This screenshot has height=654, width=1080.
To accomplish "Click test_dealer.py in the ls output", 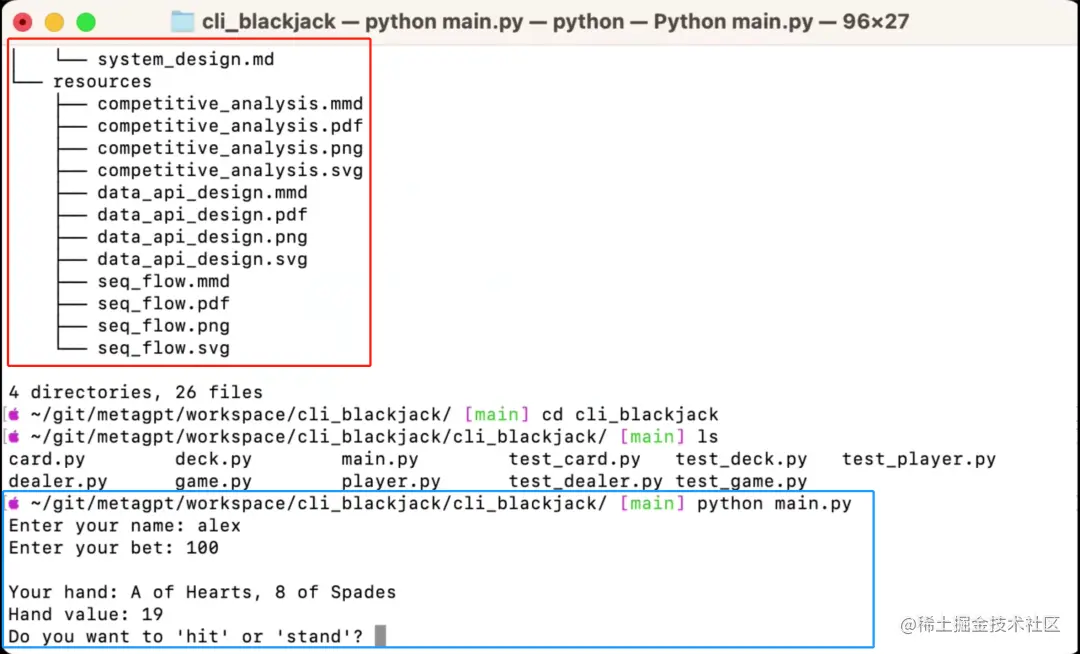I will 585,481.
